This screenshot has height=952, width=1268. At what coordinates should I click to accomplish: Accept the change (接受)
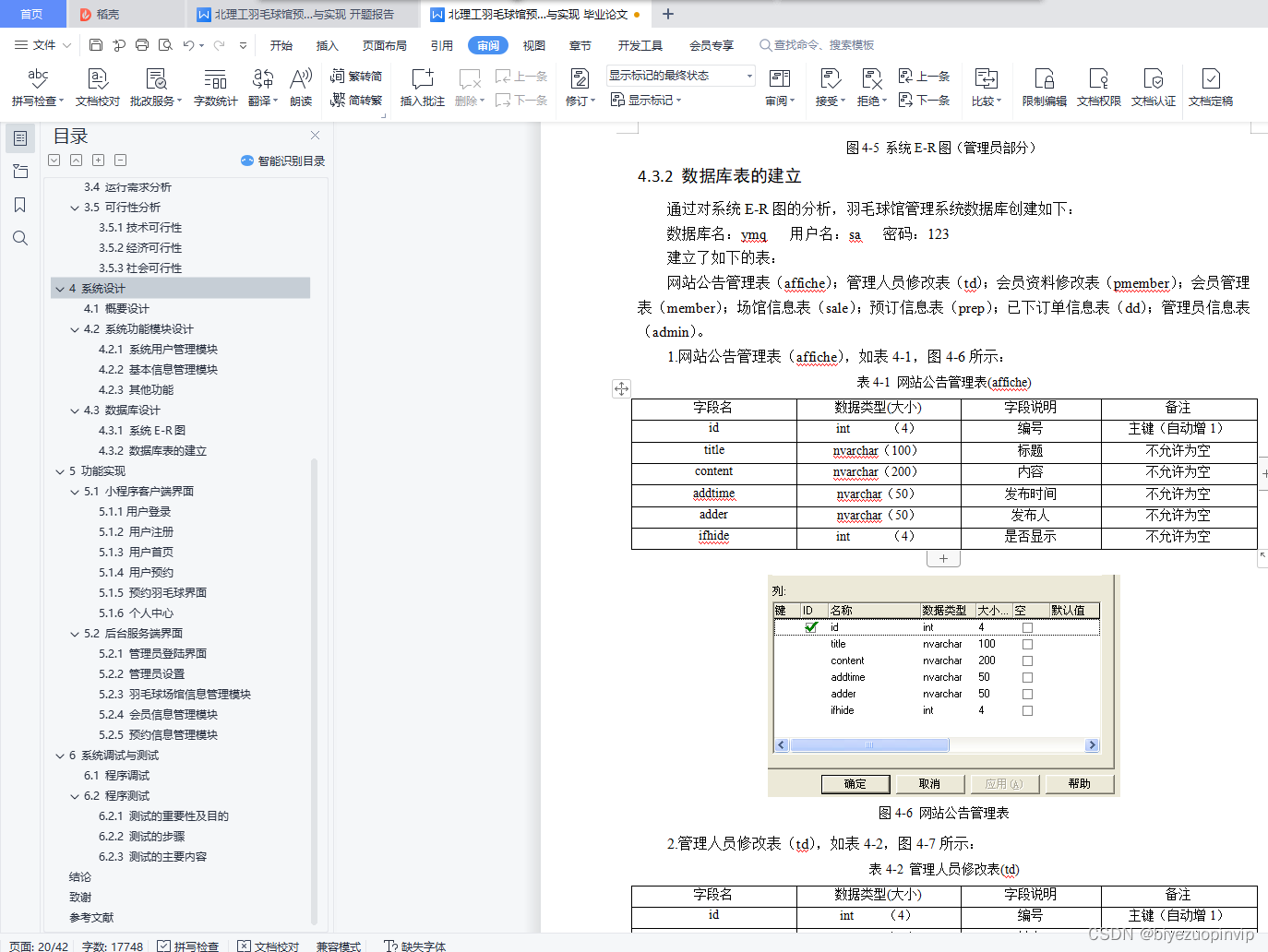[831, 88]
